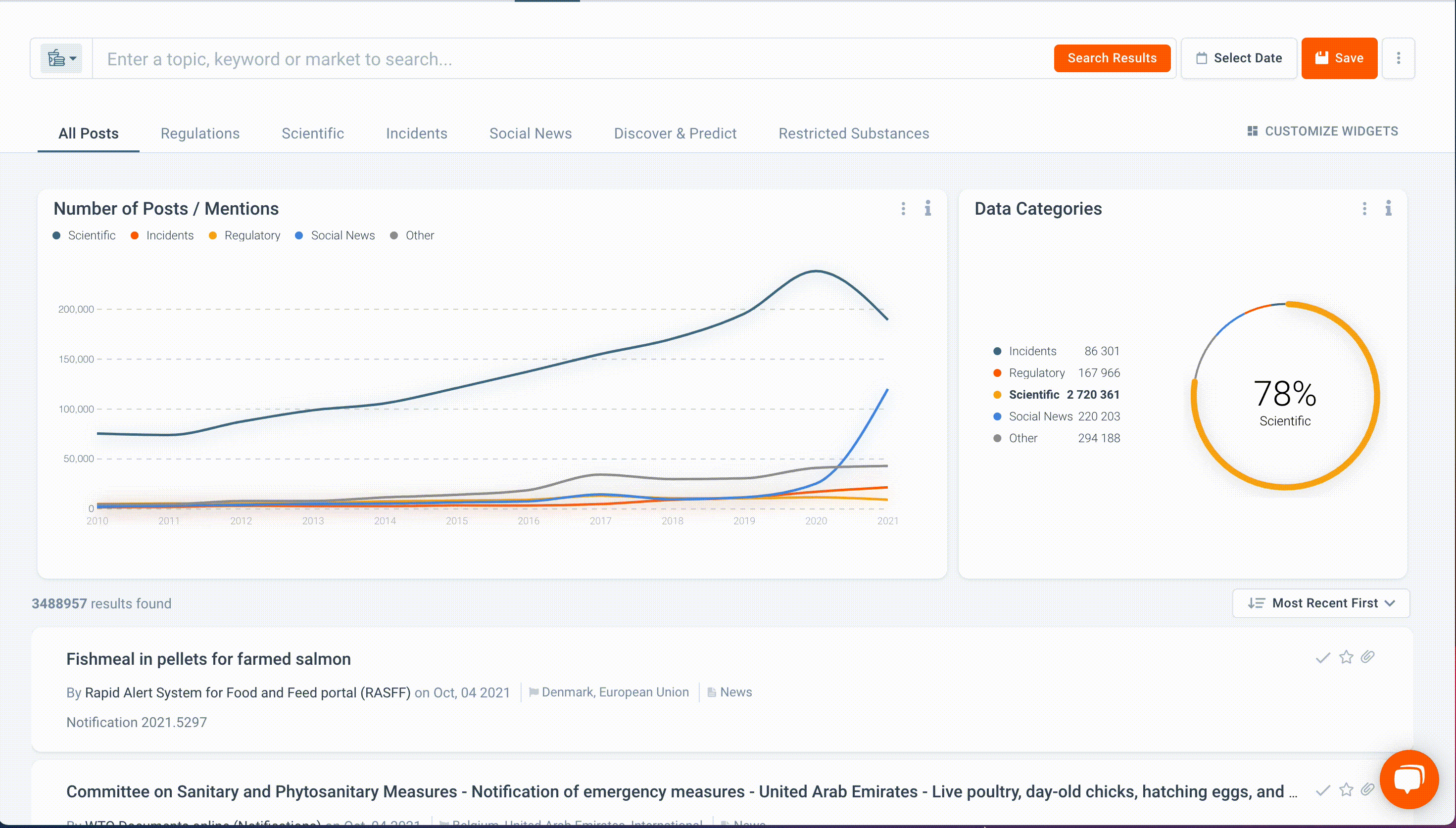Select the orange Scientific legend dot in Data Categories
Screen dimensions: 1456x828
tap(997, 395)
